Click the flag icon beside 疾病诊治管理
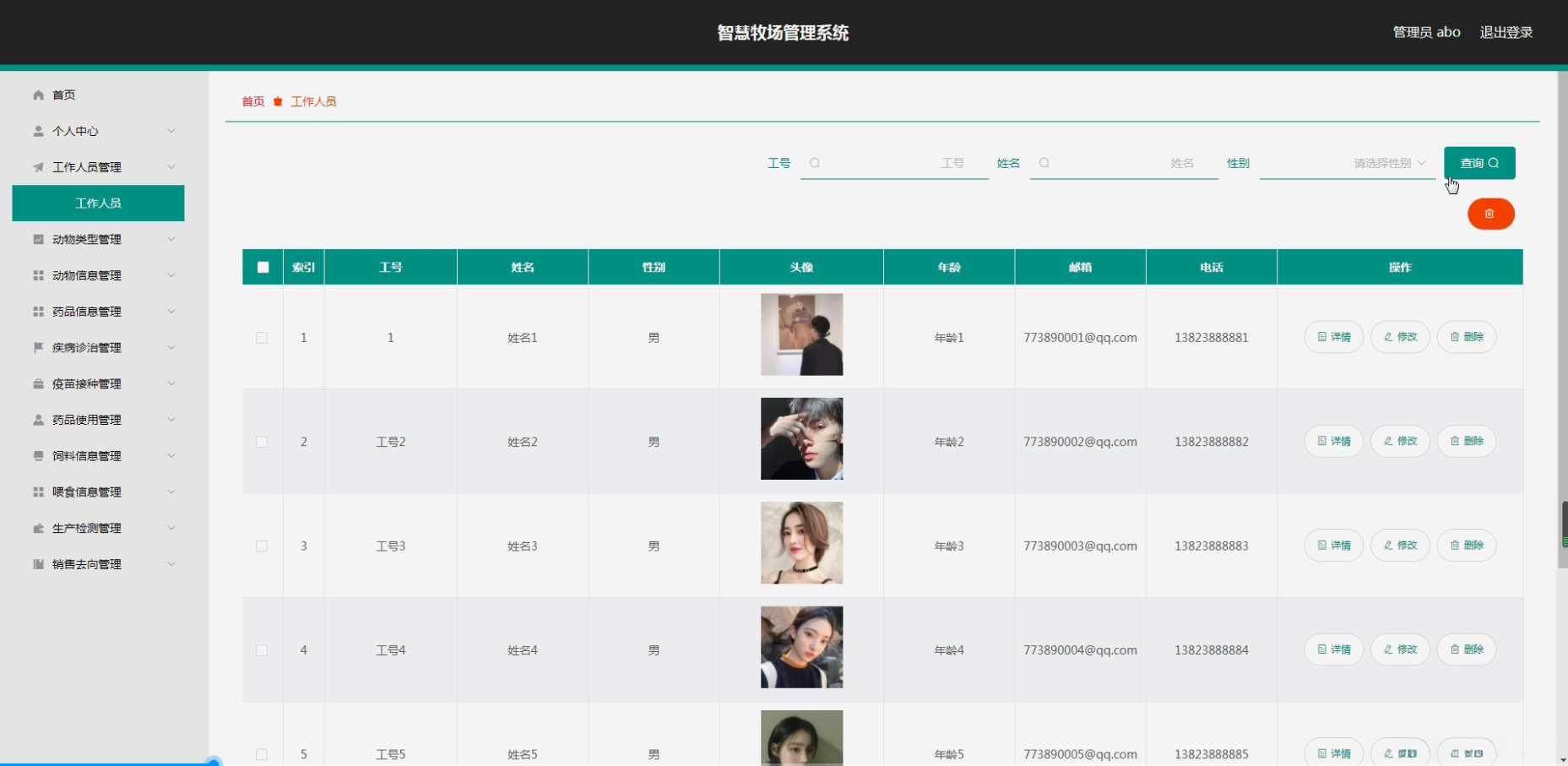 click(x=38, y=348)
